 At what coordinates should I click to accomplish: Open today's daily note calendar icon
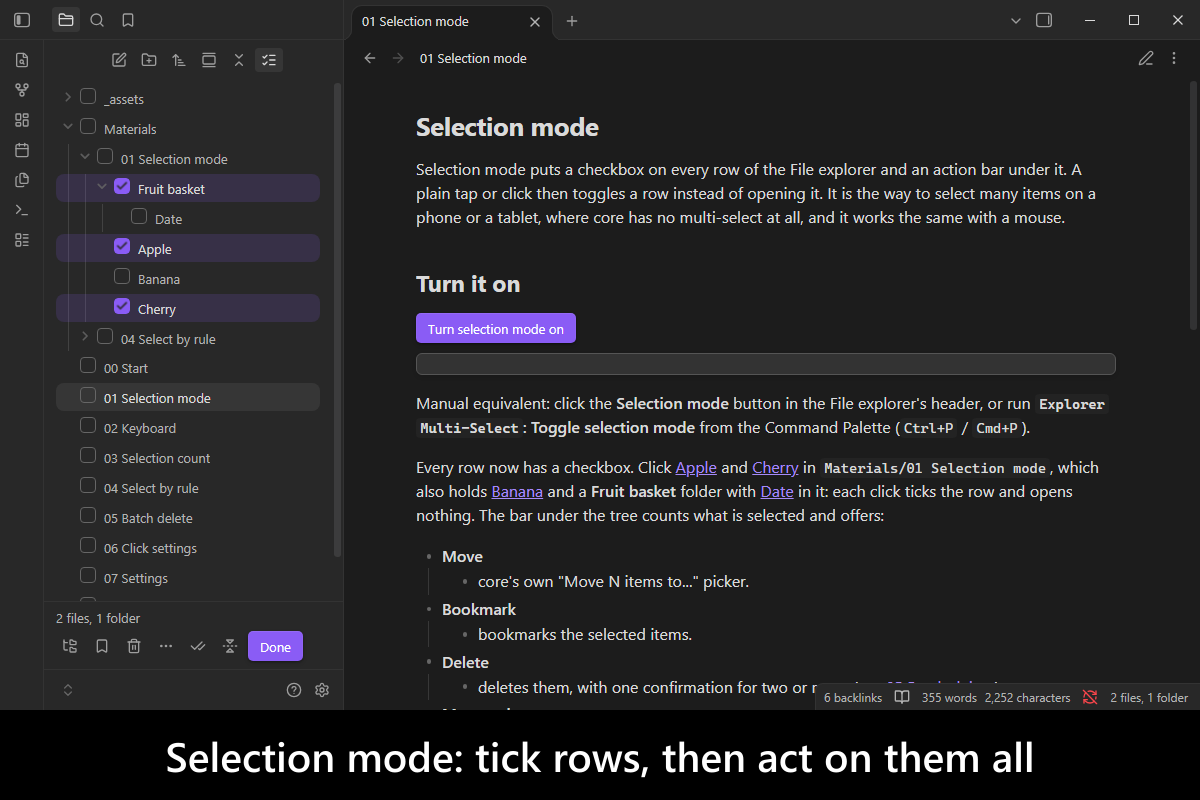click(x=22, y=150)
